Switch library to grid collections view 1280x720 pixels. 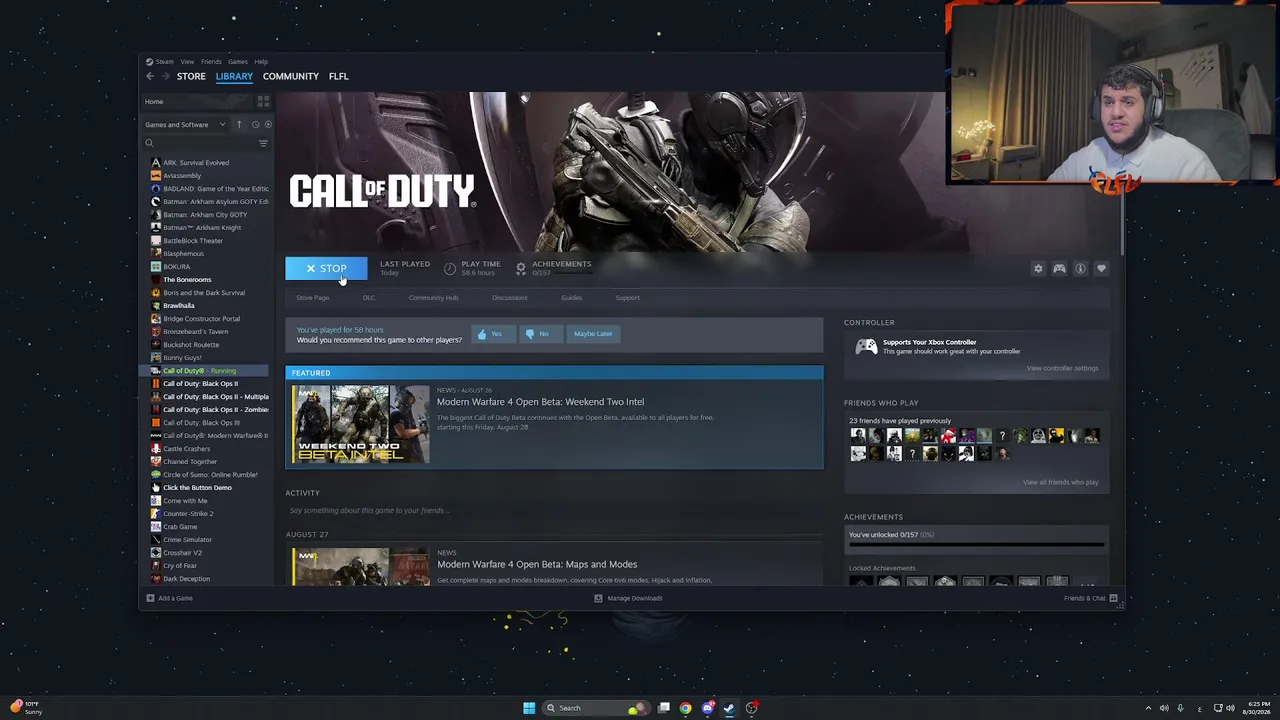263,102
